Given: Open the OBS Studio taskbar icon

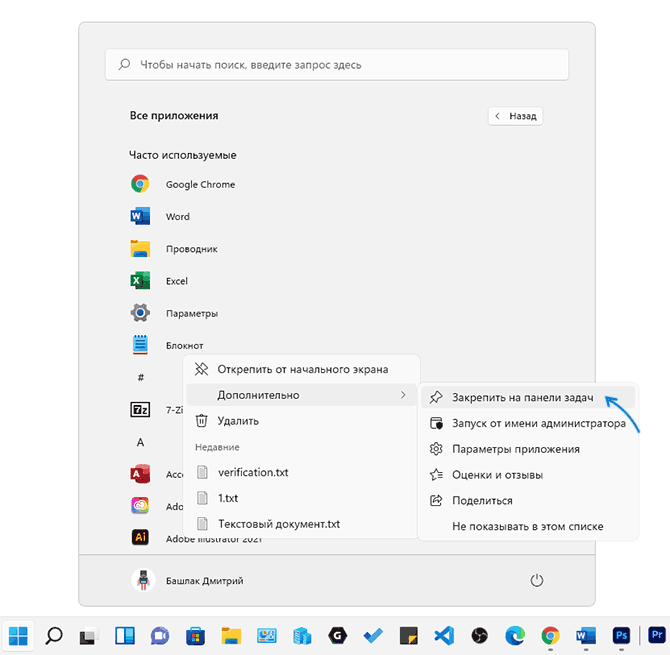Looking at the screenshot, I should point(479,636).
